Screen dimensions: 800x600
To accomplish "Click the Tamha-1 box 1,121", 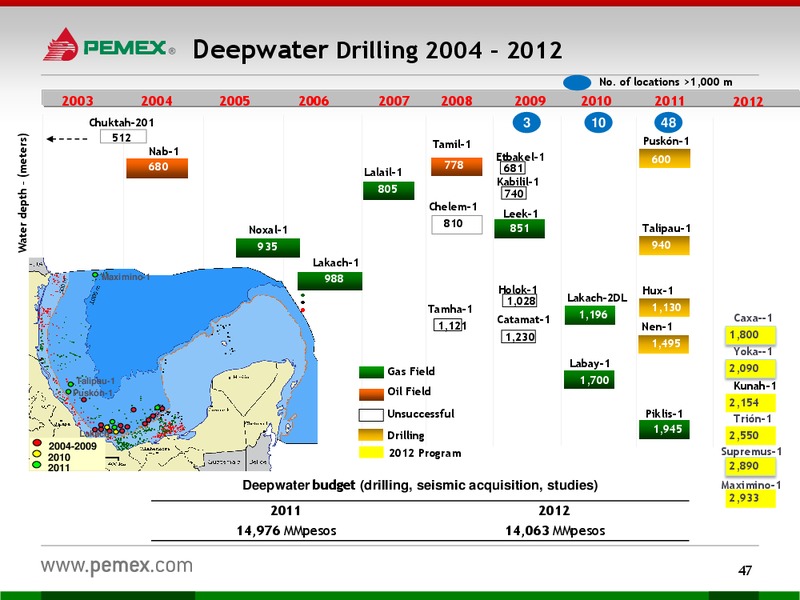I will (449, 325).
